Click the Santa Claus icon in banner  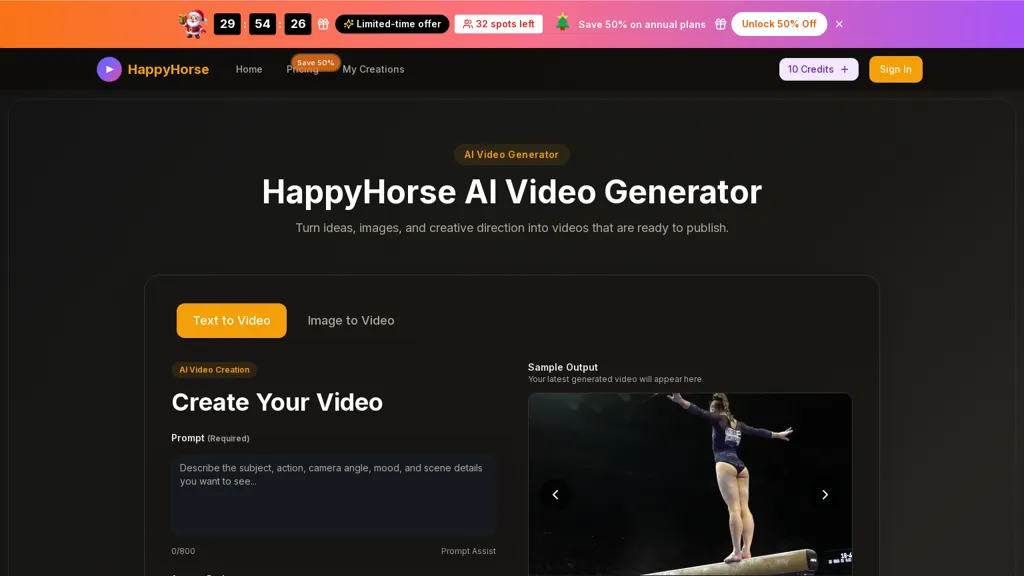coord(193,24)
